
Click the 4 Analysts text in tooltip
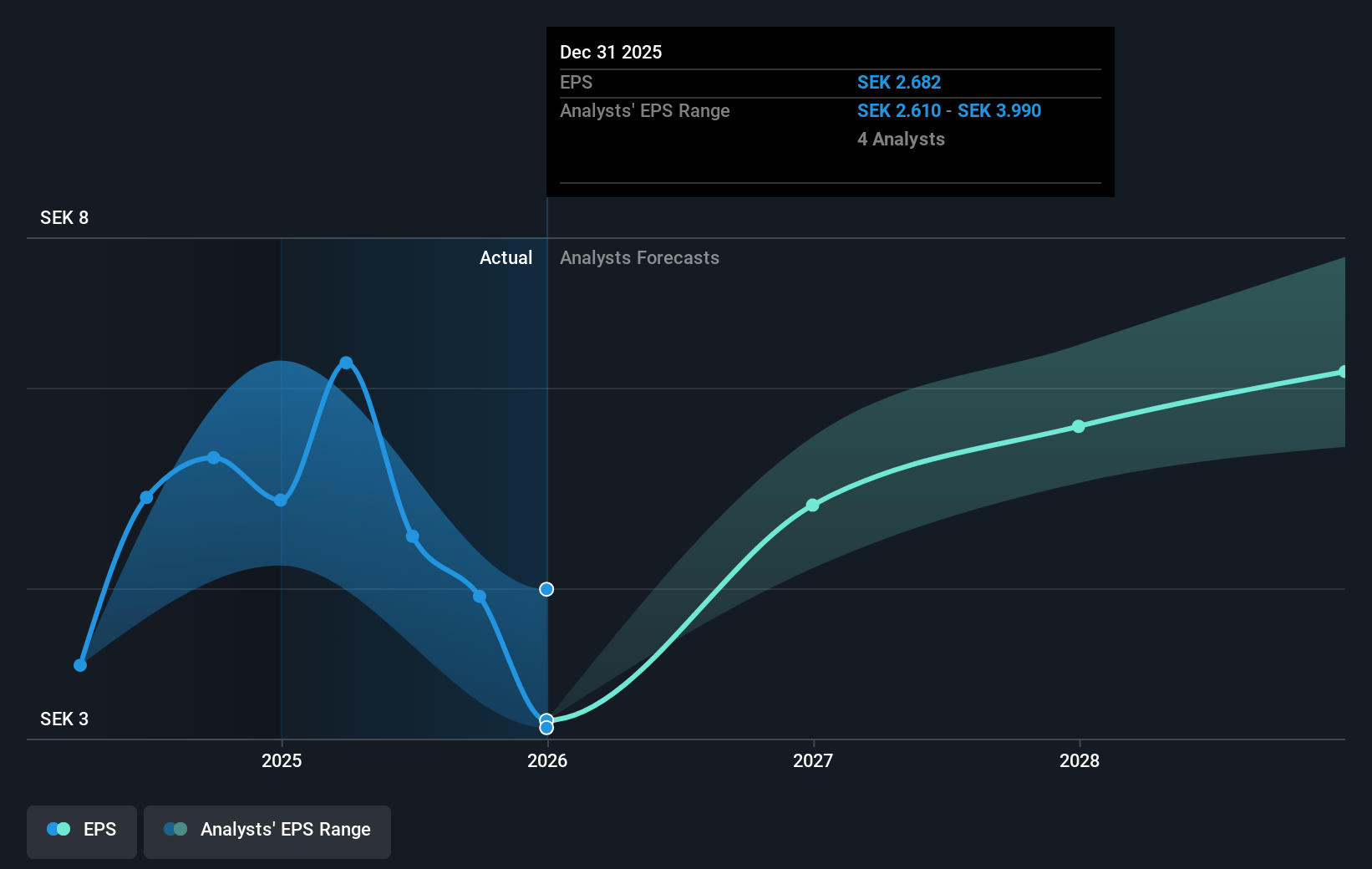(901, 140)
